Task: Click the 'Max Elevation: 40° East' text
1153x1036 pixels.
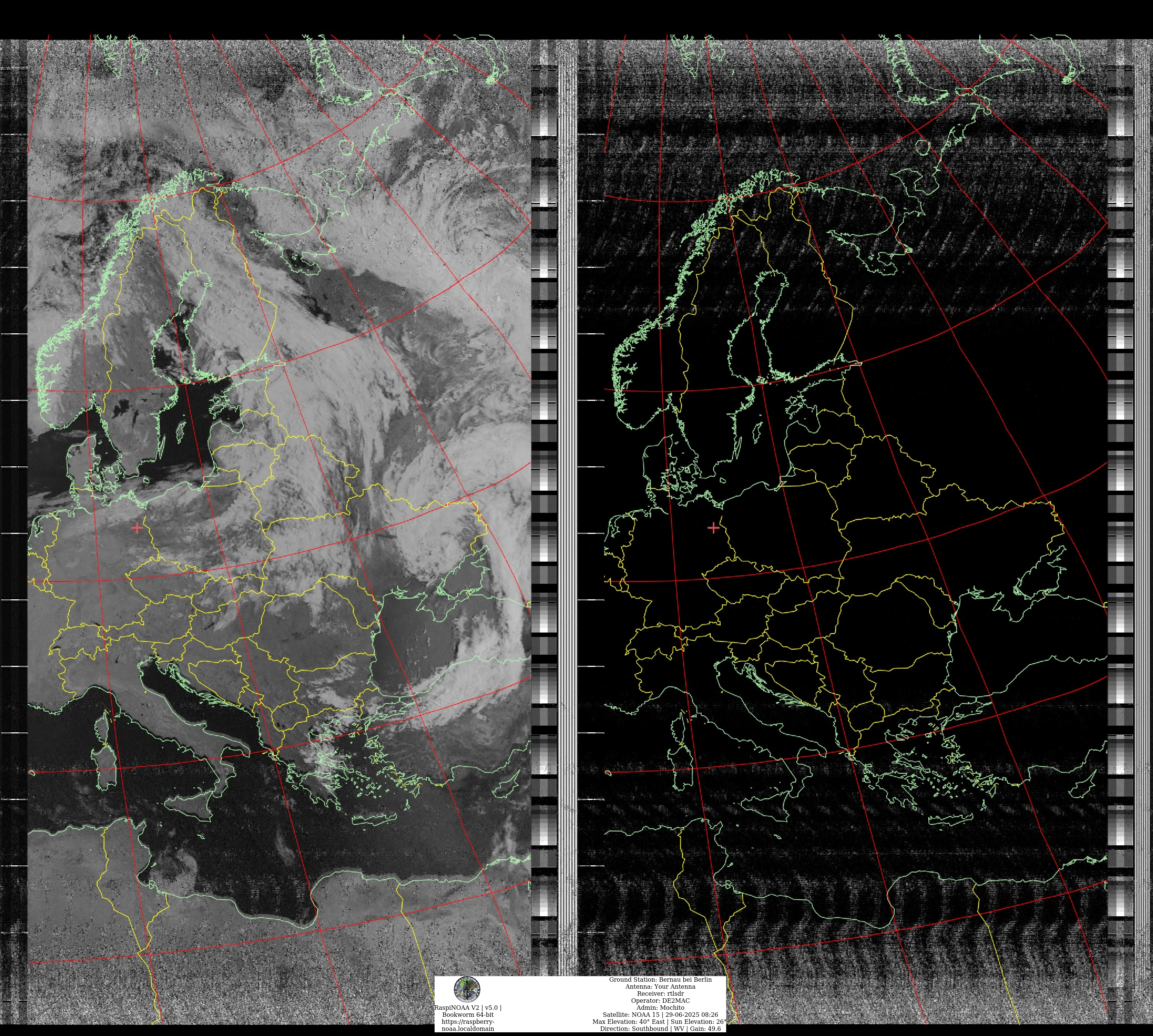Action: tap(629, 1022)
